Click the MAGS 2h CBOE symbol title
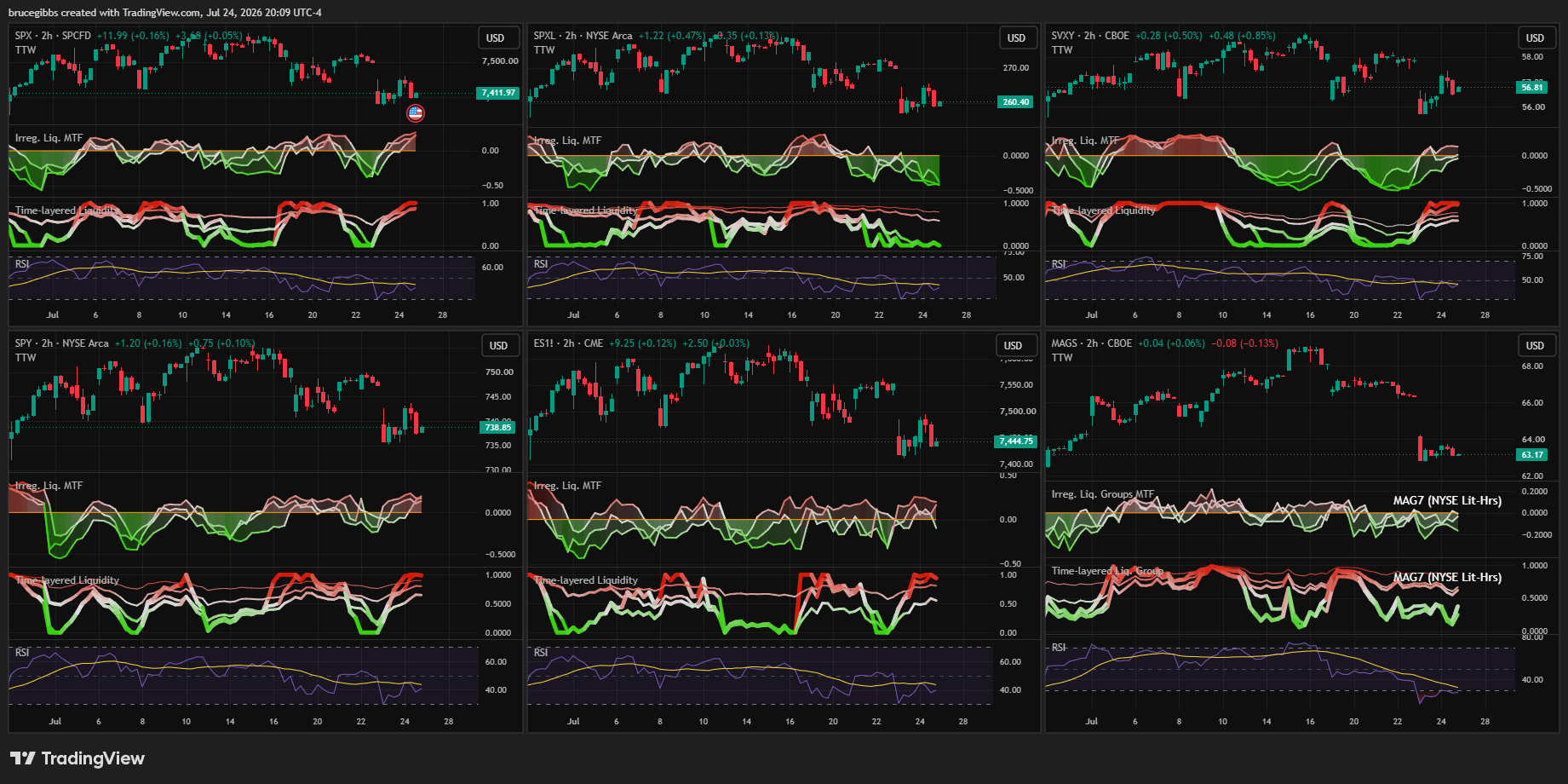The image size is (1568, 784). coord(1091,343)
